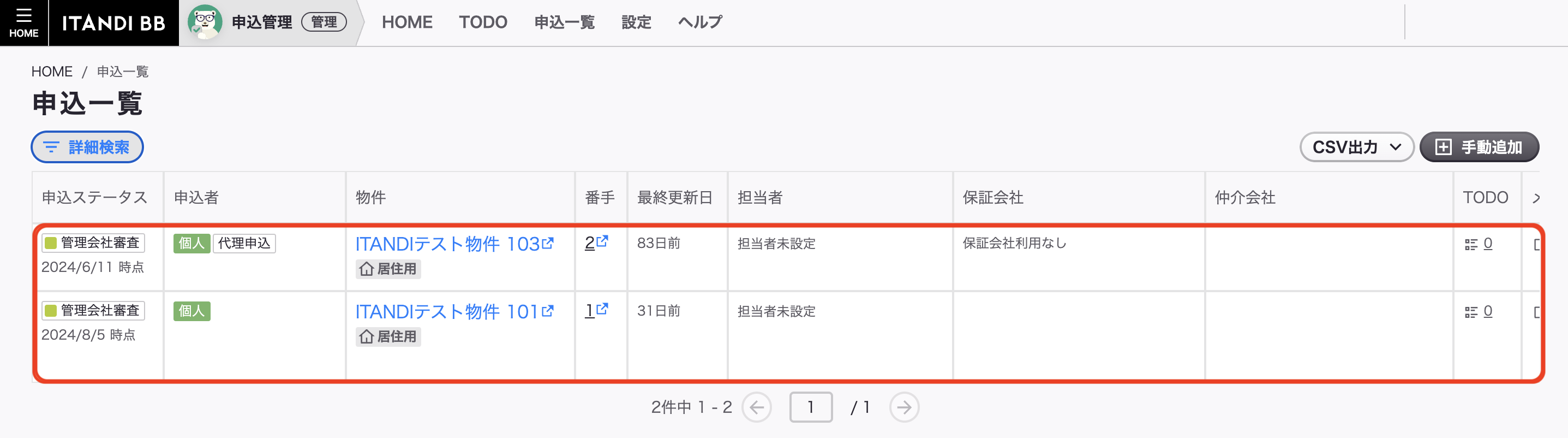Click the ITANDI BB logo
This screenshot has height=438, width=1568.
[x=114, y=23]
